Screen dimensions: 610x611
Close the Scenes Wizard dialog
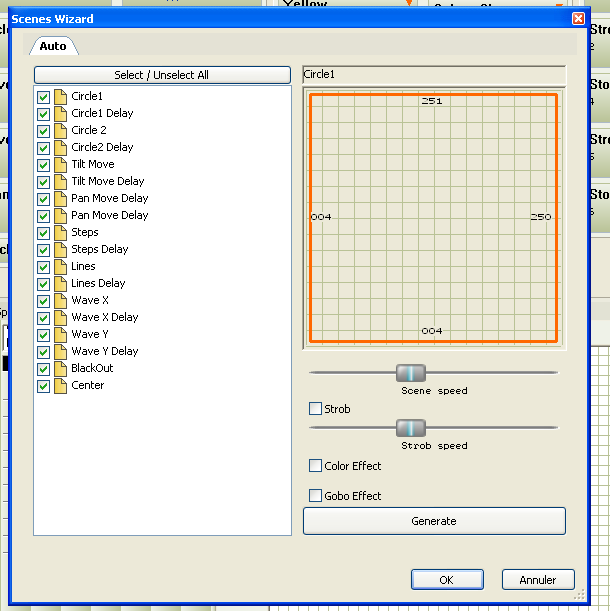tap(578, 18)
